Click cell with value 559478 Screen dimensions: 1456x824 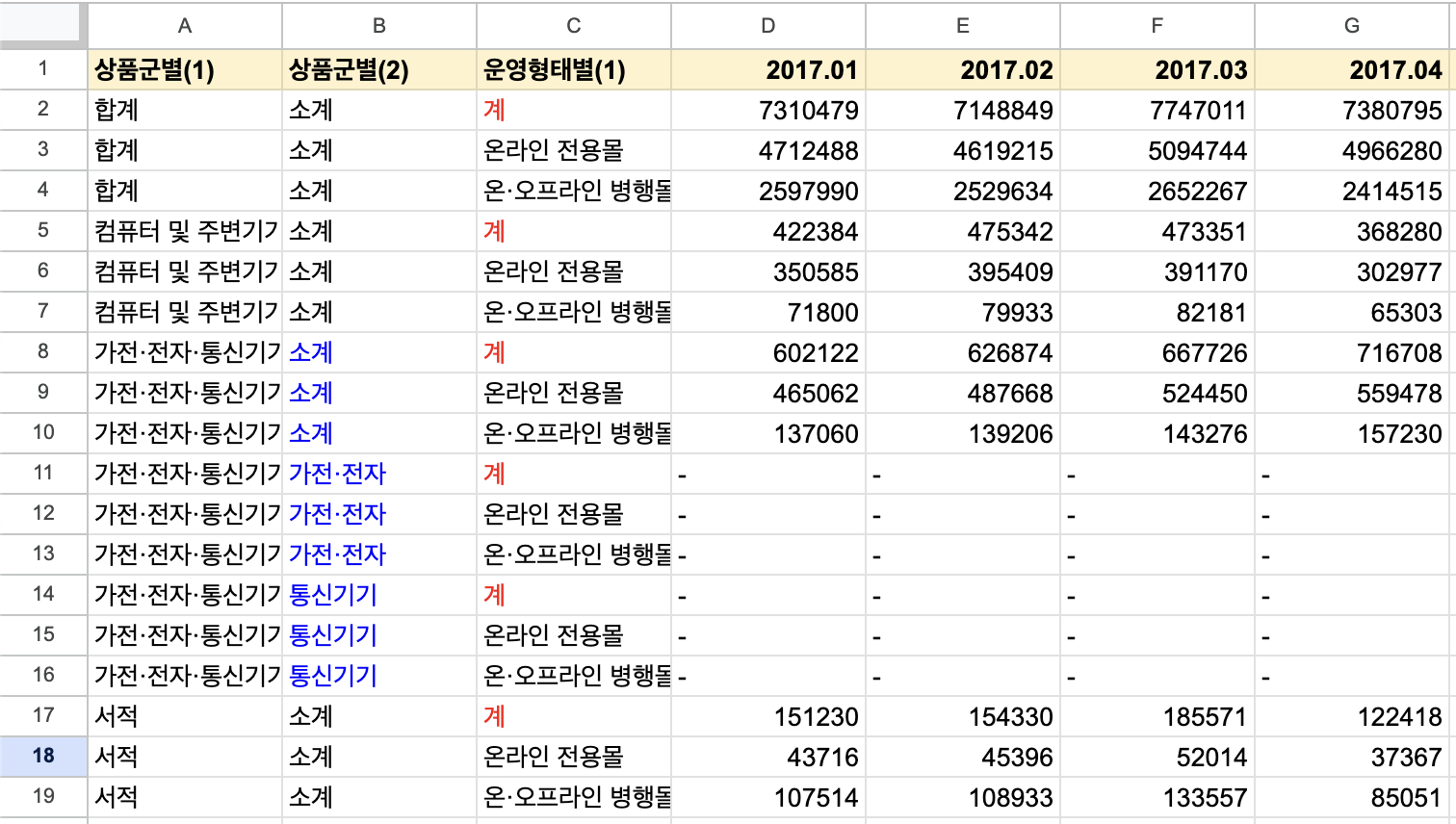point(1352,393)
